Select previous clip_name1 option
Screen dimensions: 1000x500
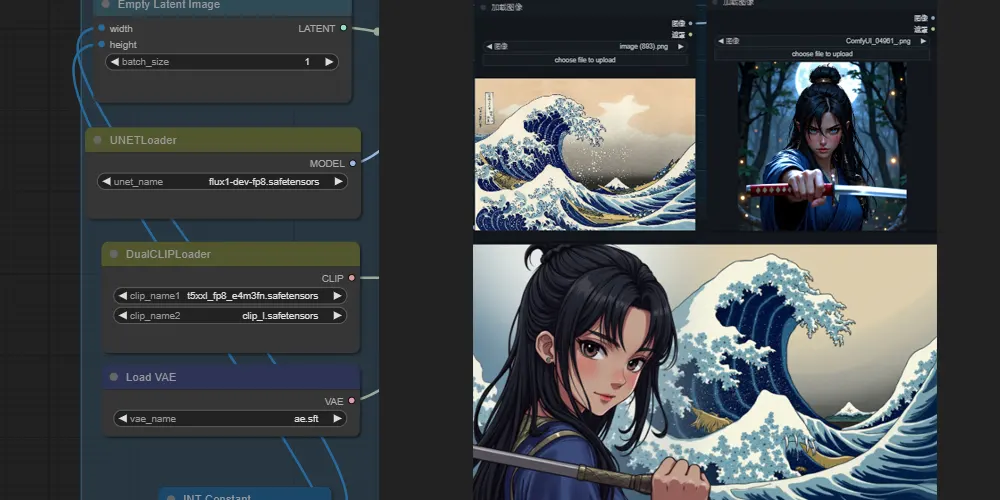tap(122, 296)
